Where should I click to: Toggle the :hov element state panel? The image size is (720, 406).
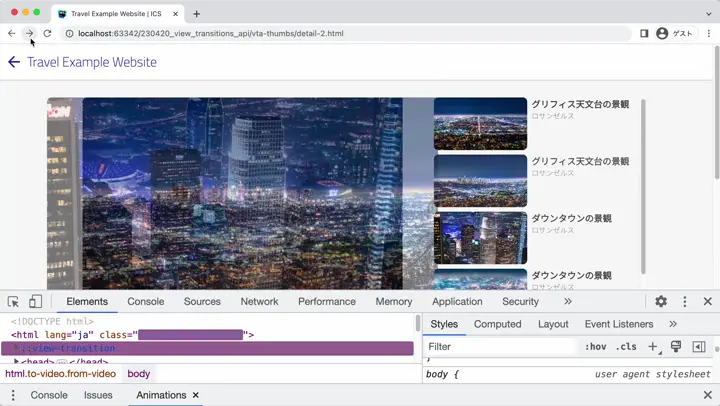point(596,347)
